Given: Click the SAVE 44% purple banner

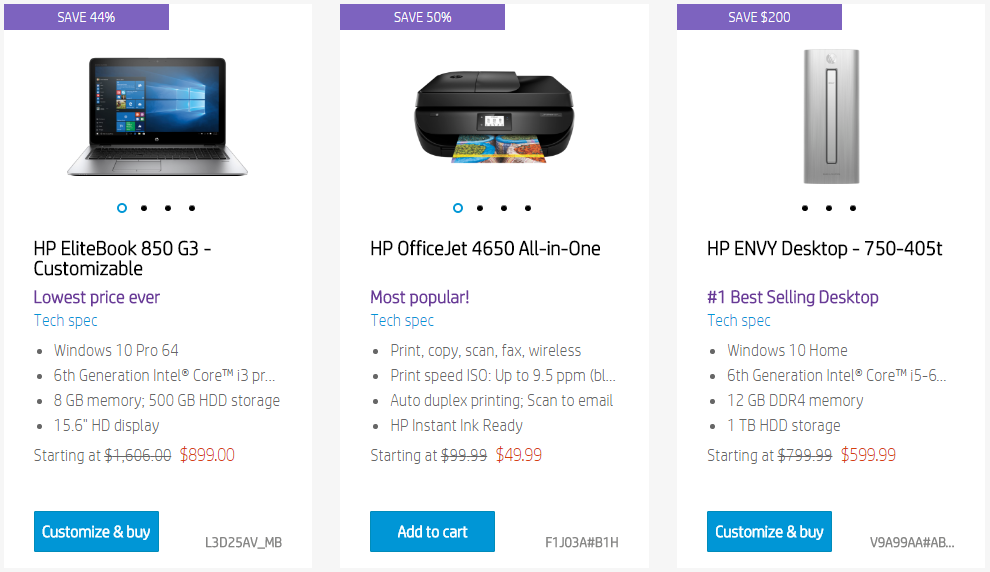Looking at the screenshot, I should [86, 17].
